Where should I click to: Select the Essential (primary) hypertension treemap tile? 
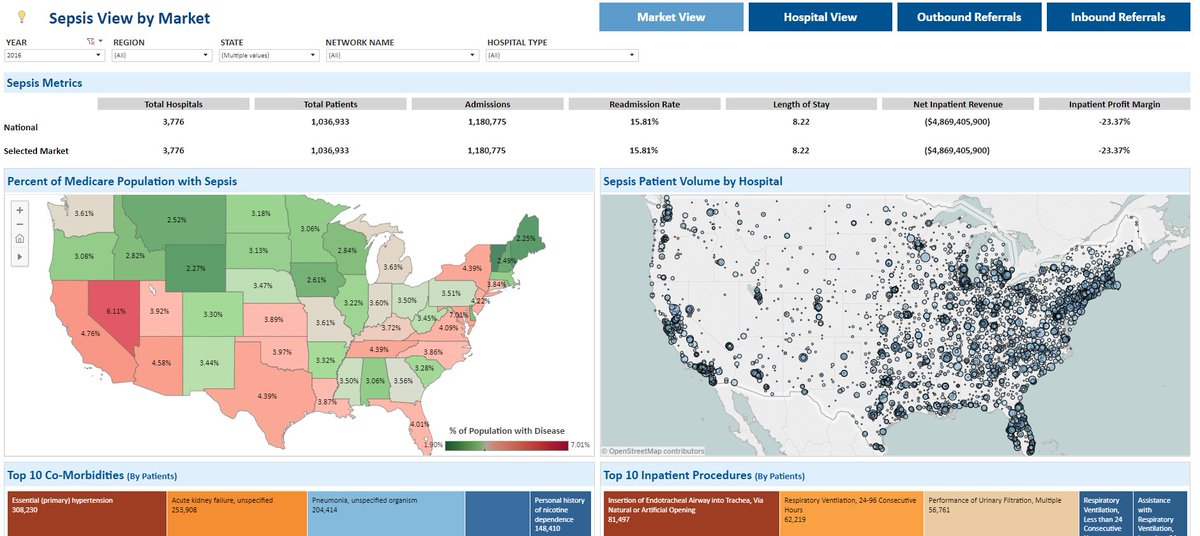point(87,513)
